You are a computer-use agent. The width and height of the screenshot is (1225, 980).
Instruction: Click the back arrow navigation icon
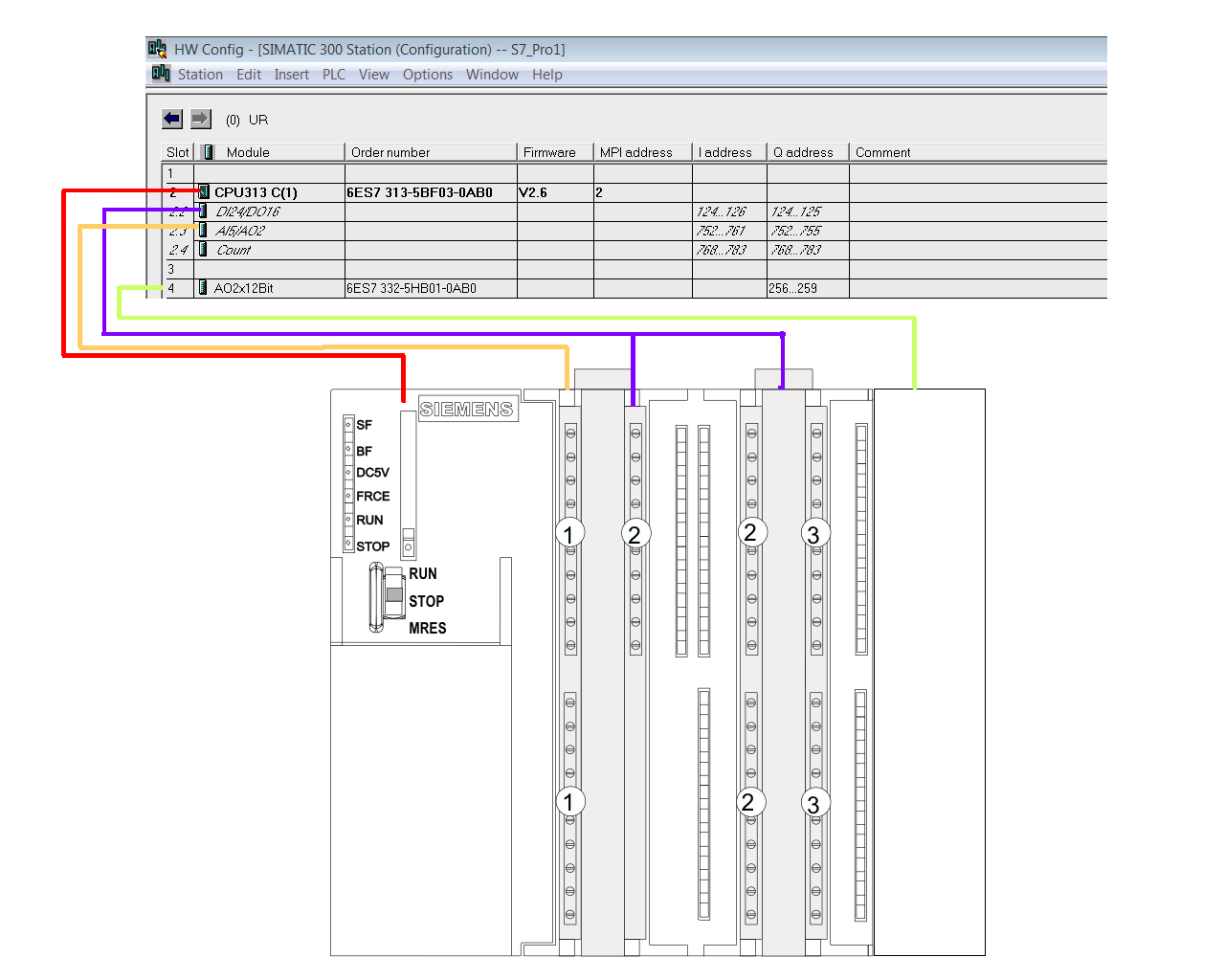click(172, 119)
